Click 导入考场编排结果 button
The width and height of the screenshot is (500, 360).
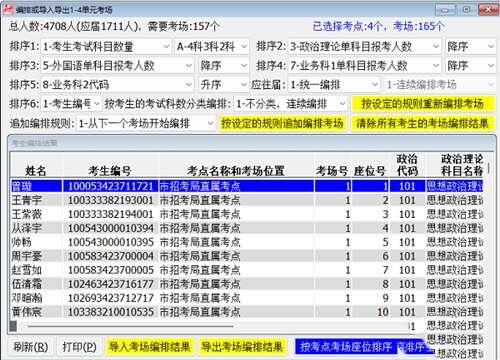point(150,347)
